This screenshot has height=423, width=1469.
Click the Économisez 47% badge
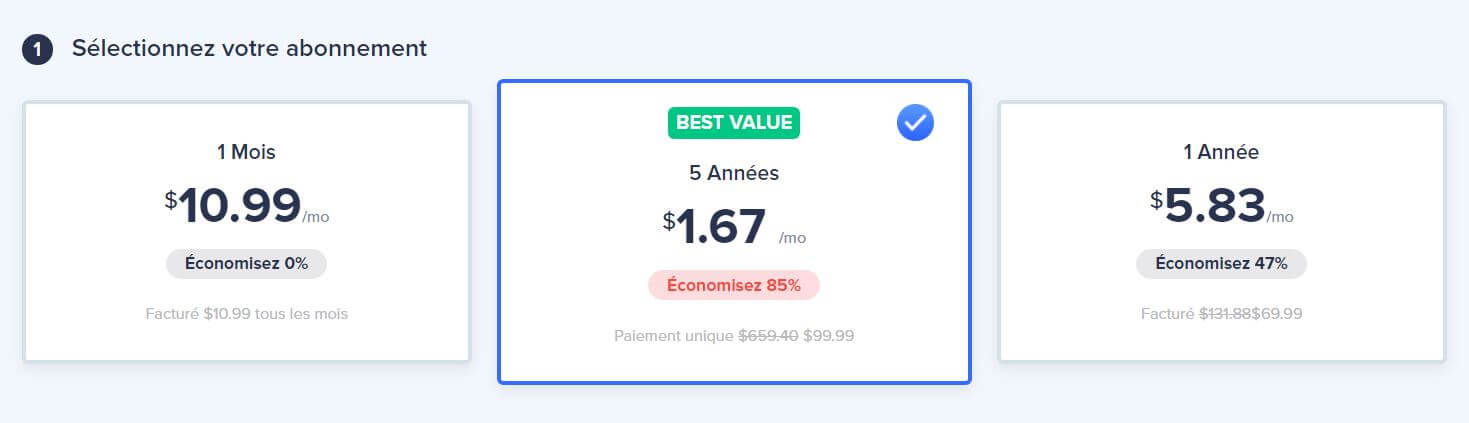click(x=1221, y=264)
